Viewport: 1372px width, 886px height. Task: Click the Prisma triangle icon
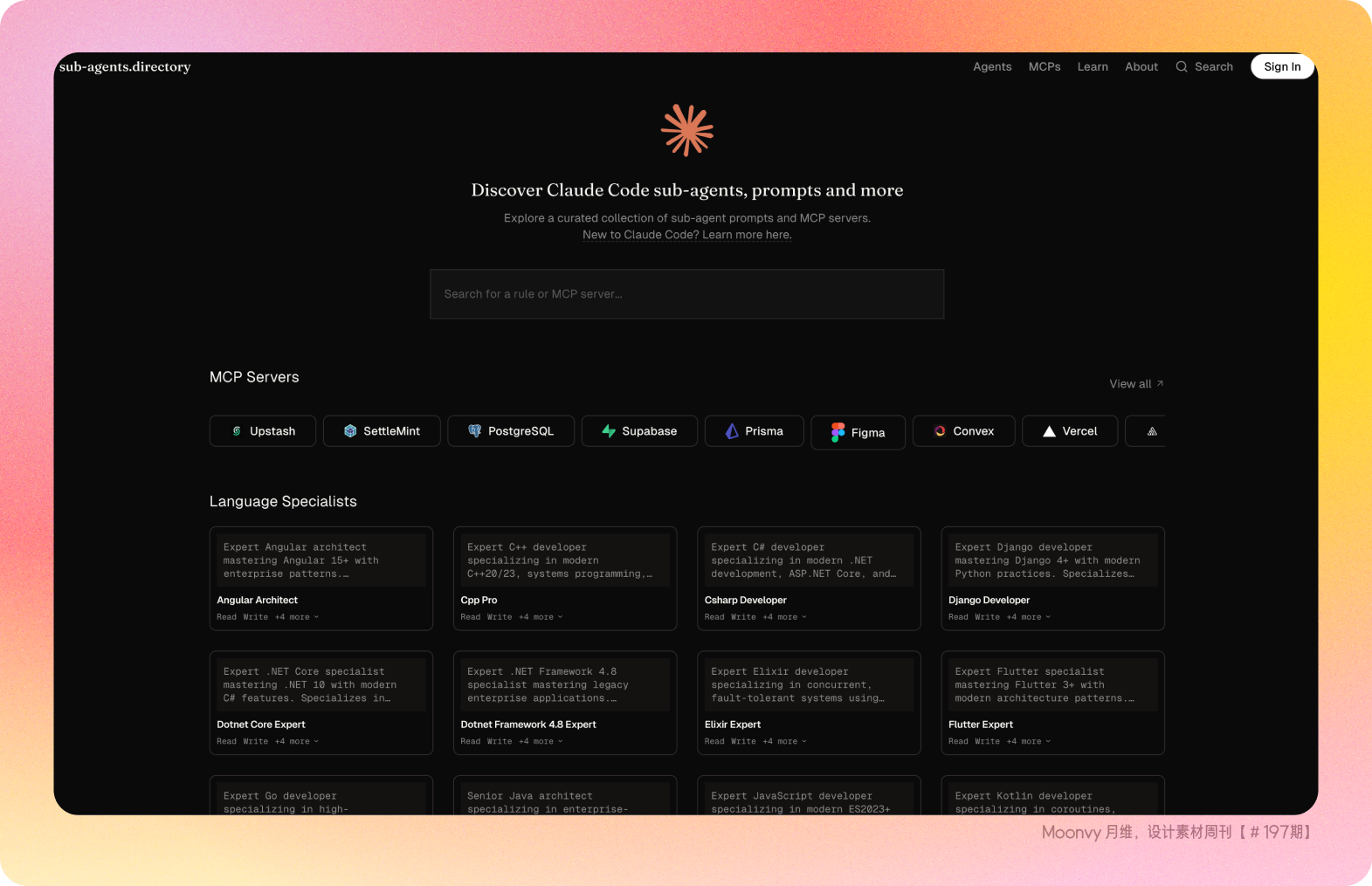733,431
